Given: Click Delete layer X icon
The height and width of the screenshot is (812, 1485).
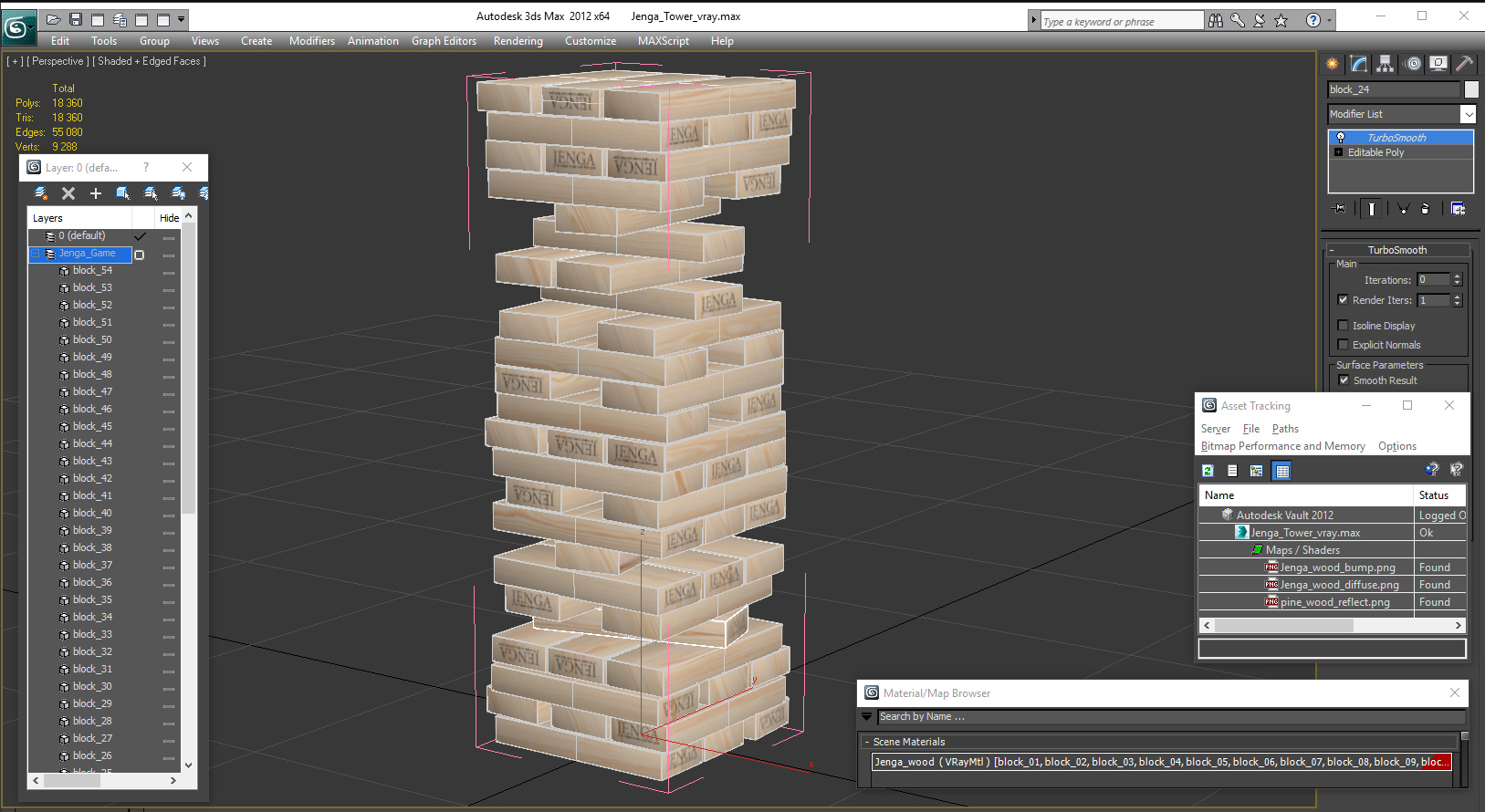Looking at the screenshot, I should 68,193.
